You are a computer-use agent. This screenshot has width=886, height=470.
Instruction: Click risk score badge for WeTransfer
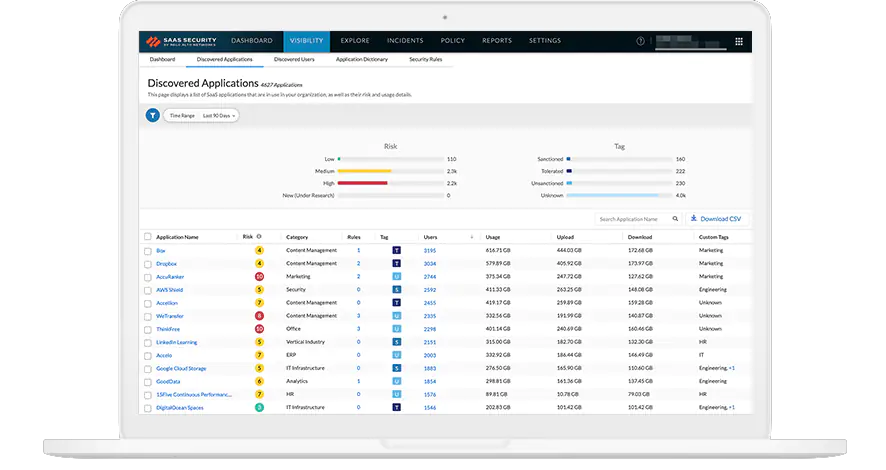point(259,316)
